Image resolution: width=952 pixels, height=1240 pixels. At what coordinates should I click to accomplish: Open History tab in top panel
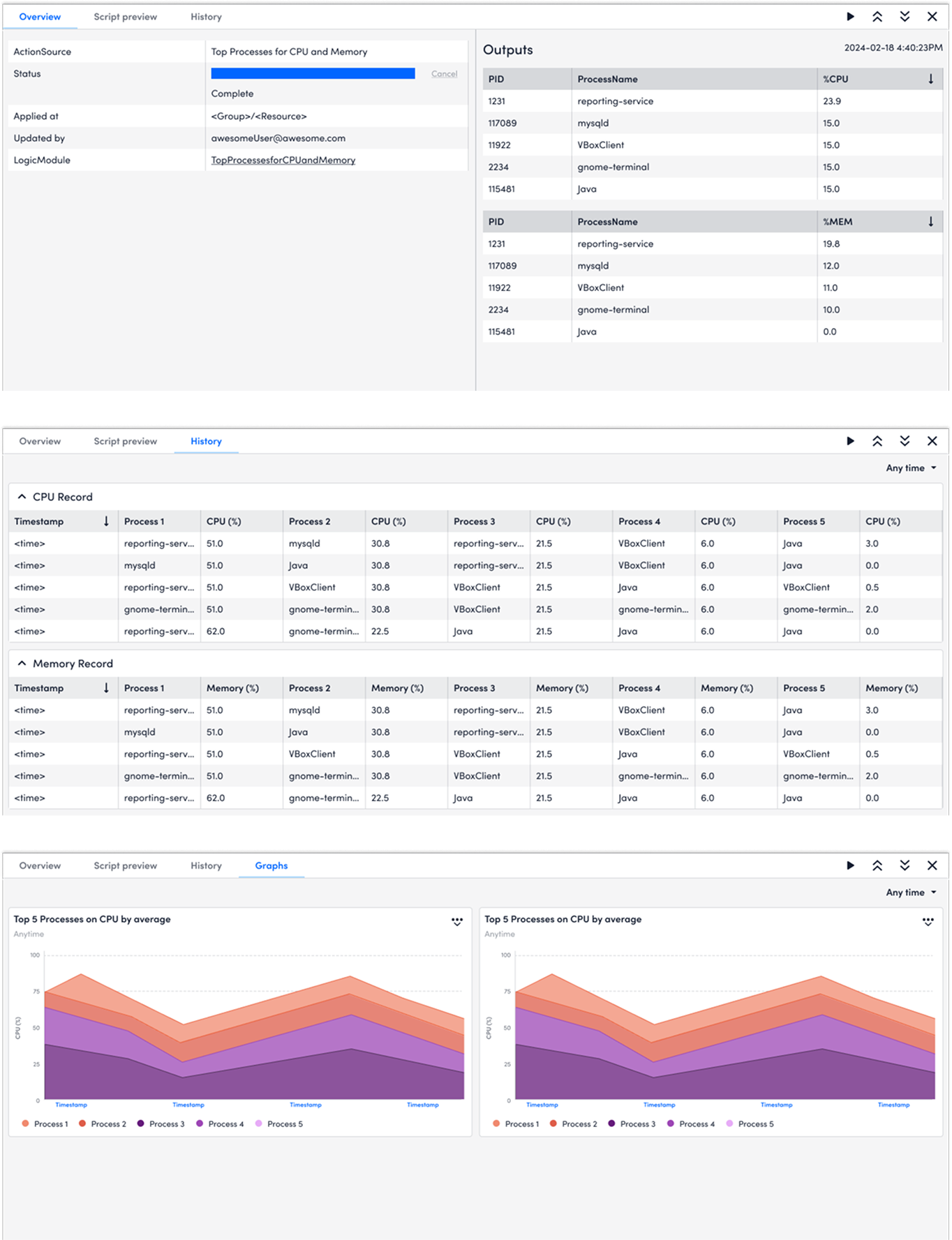206,17
